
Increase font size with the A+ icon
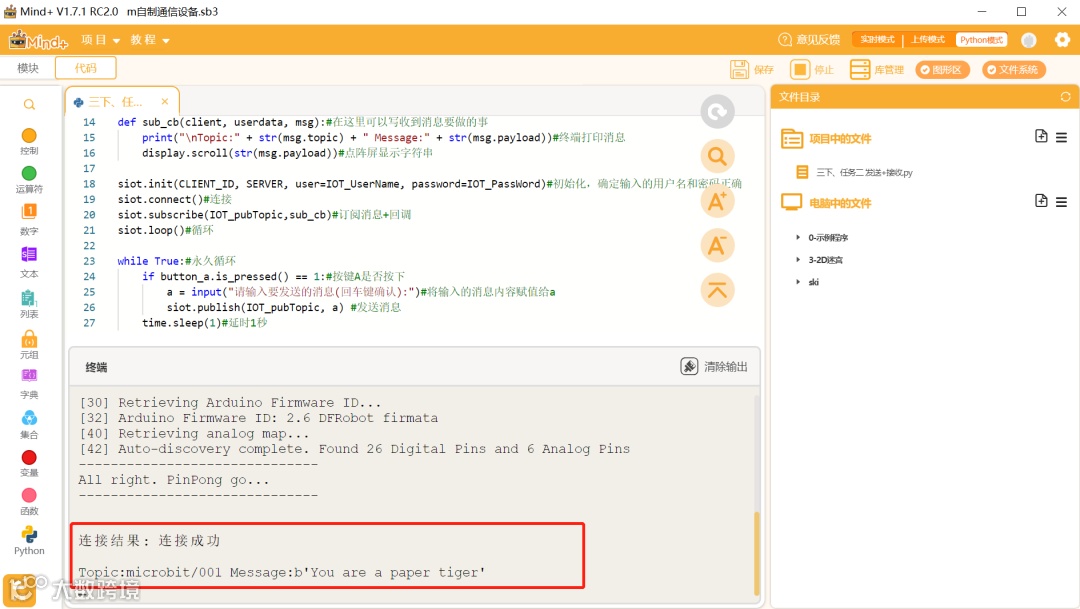click(717, 201)
